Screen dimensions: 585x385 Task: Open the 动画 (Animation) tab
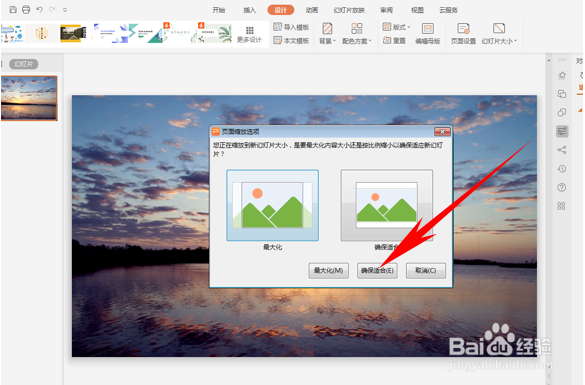312,10
